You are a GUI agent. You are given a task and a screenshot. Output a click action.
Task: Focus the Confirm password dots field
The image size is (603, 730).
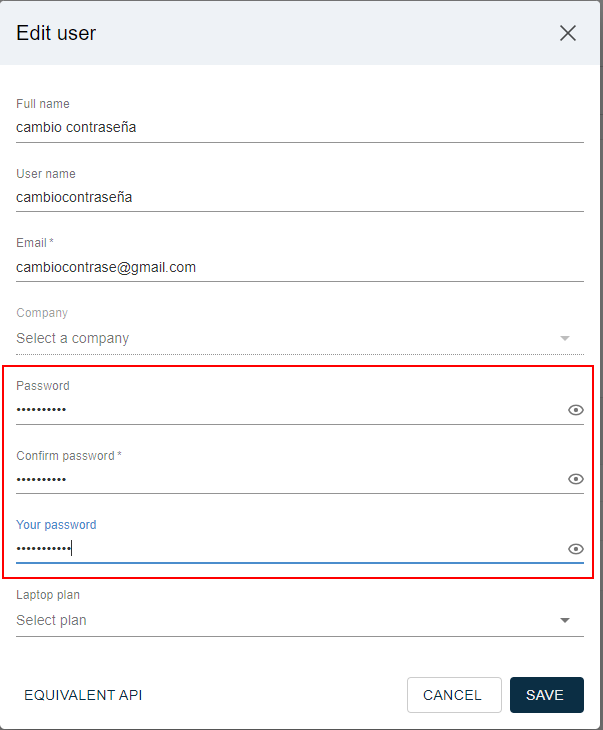(289, 479)
